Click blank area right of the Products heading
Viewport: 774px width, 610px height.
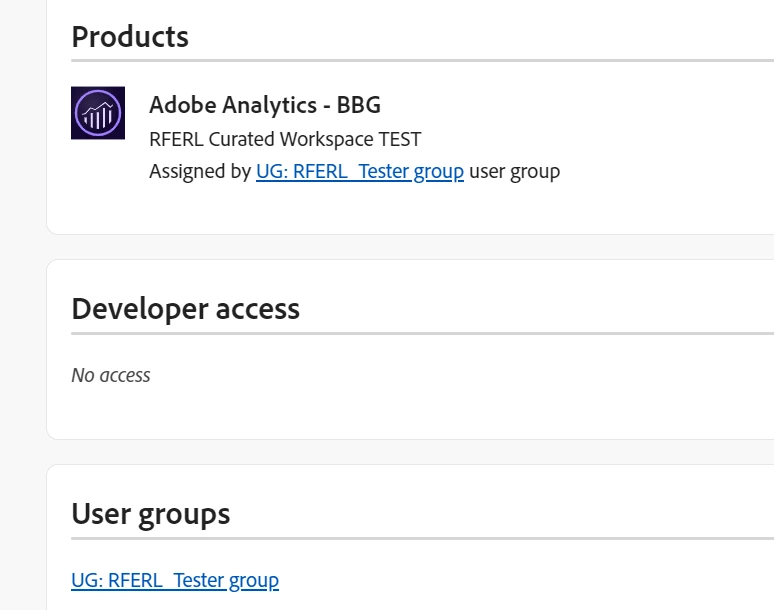pyautogui.click(x=480, y=37)
